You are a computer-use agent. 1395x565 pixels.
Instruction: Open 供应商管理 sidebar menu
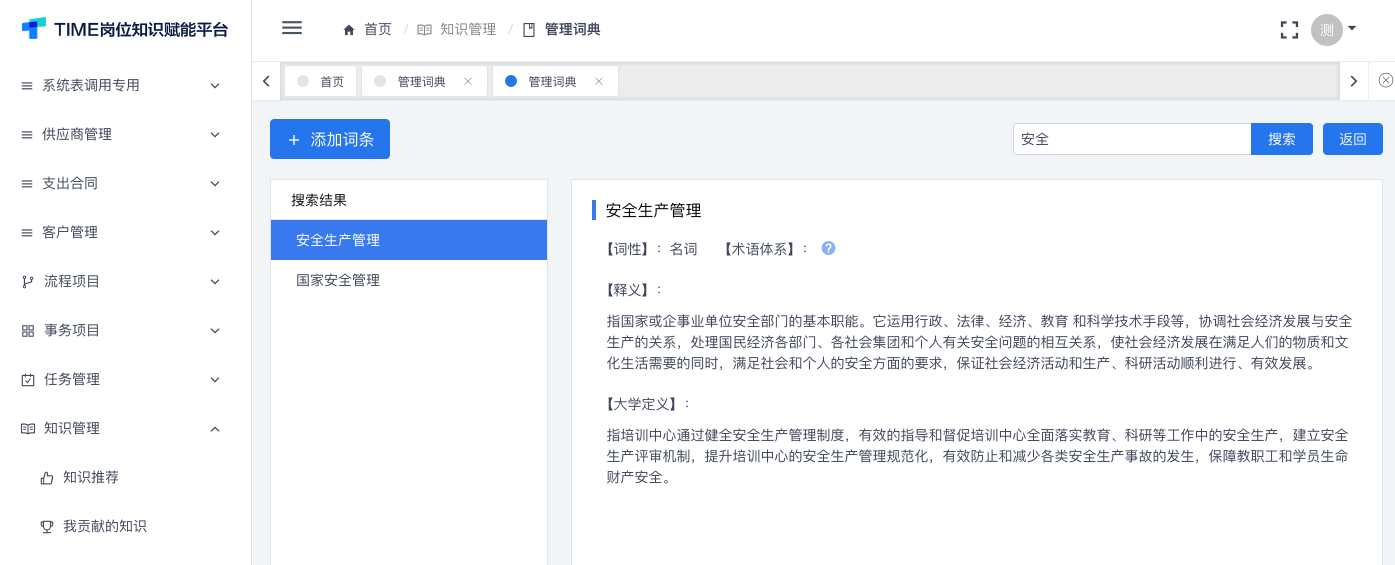tap(125, 134)
